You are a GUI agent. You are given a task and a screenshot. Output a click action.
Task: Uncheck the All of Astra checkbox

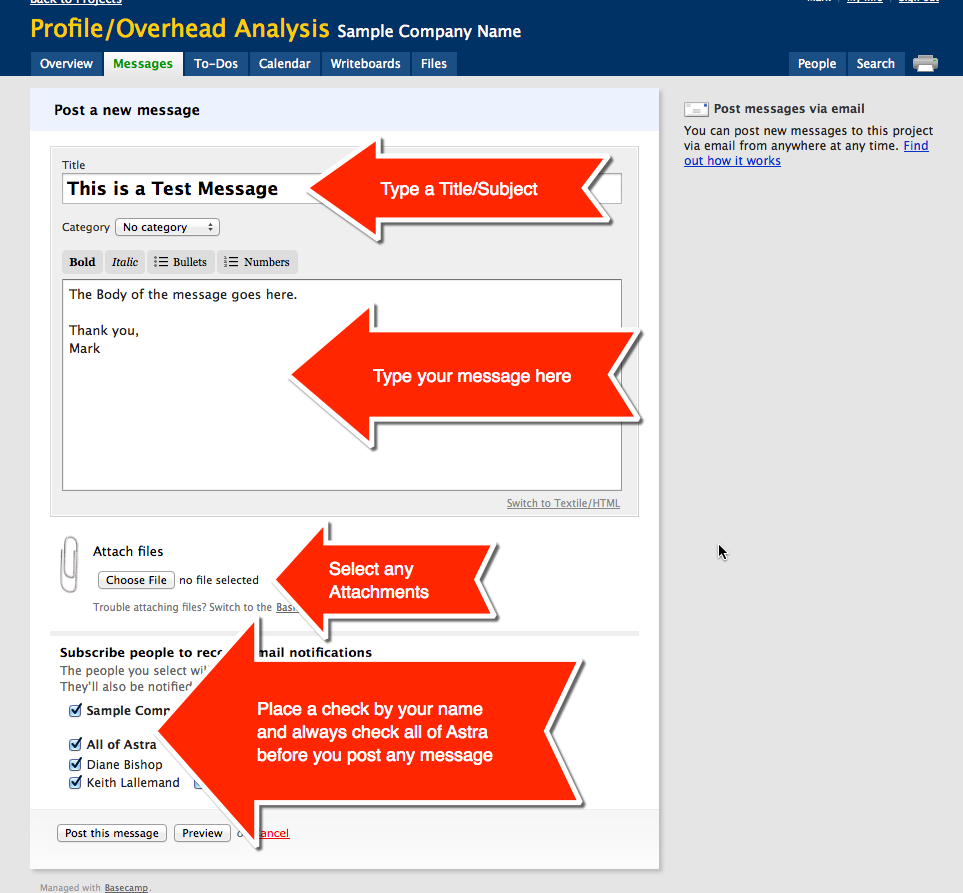coord(75,744)
